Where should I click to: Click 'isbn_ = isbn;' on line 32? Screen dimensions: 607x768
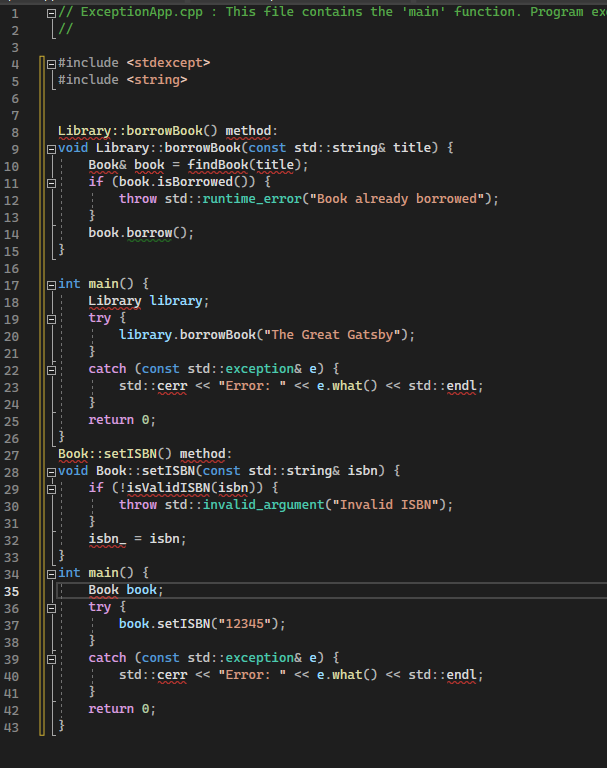pyautogui.click(x=137, y=539)
